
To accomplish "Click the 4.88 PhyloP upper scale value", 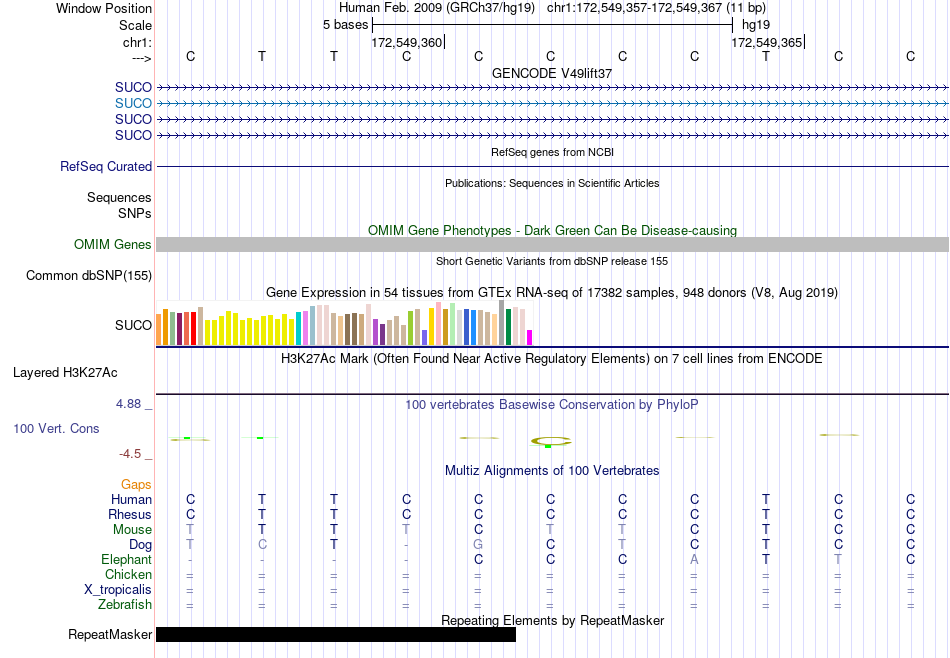I will coord(128,404).
